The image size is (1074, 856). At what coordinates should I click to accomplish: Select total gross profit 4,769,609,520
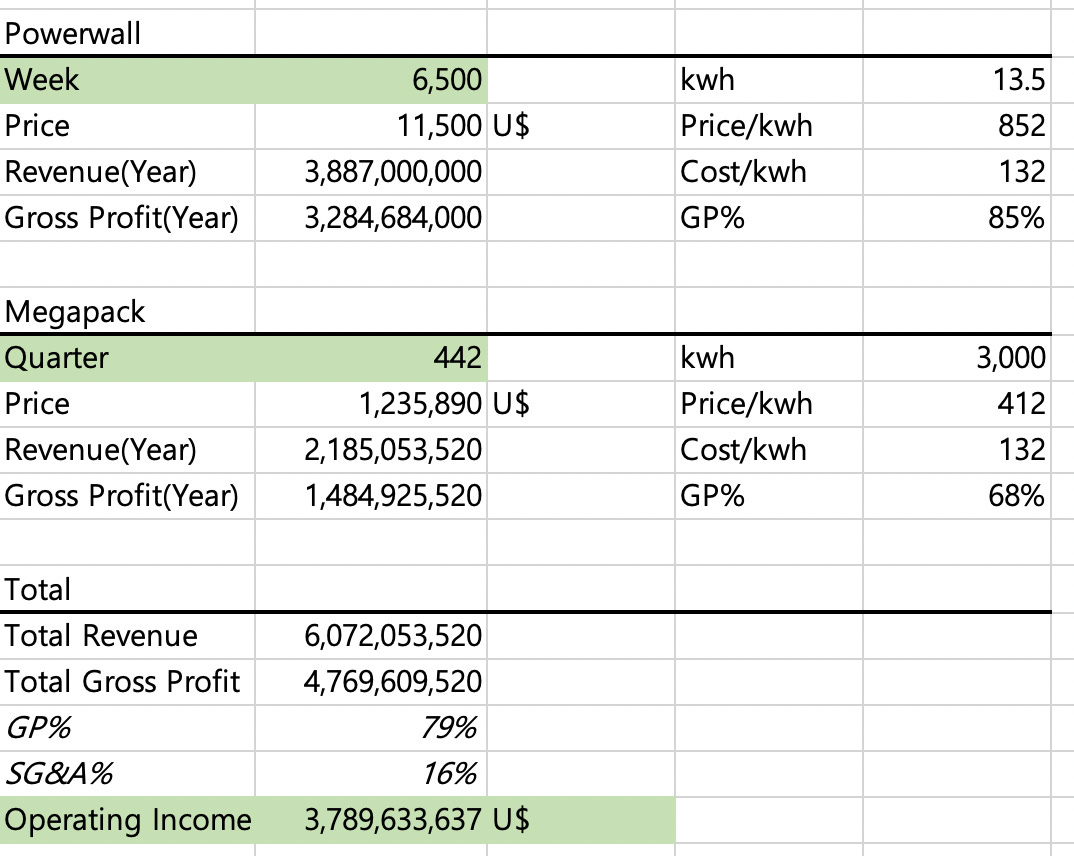point(371,682)
